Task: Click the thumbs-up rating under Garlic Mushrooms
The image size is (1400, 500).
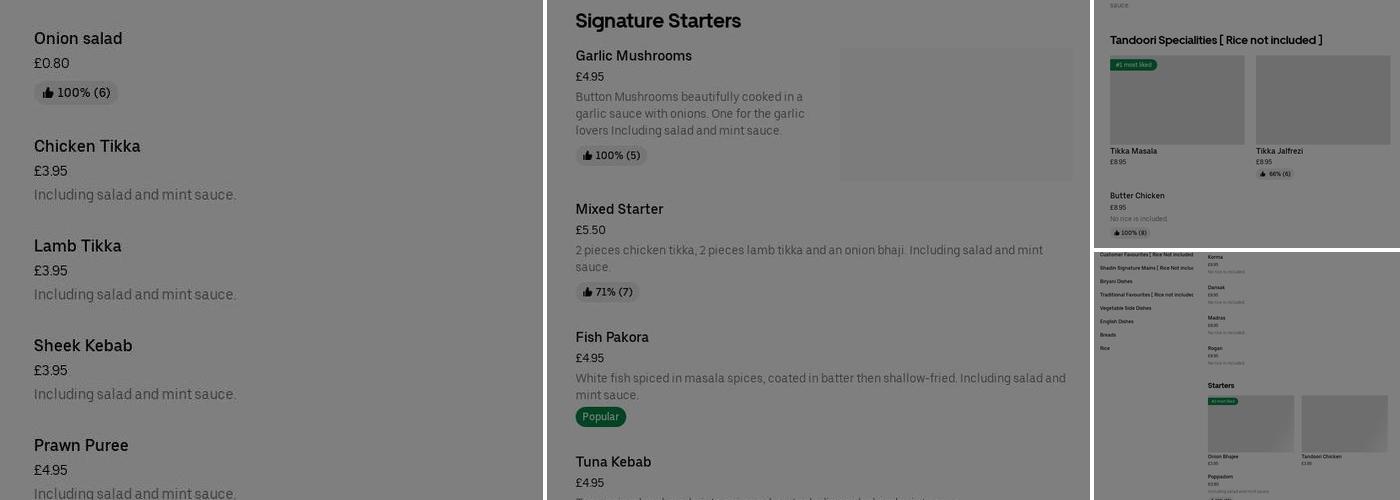Action: (x=611, y=156)
